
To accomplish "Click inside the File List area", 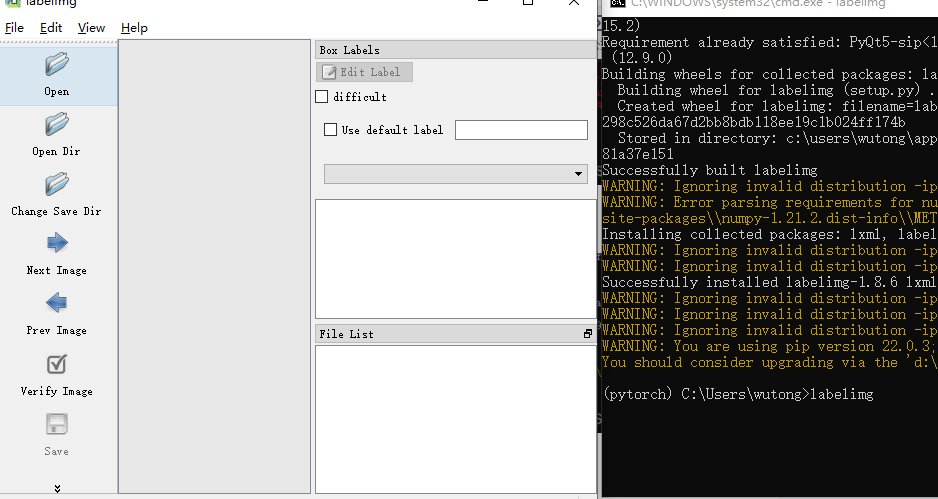I will coord(456,419).
